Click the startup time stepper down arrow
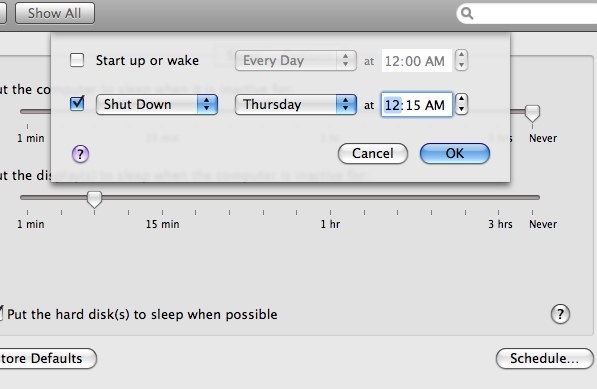The image size is (597, 389). click(461, 65)
